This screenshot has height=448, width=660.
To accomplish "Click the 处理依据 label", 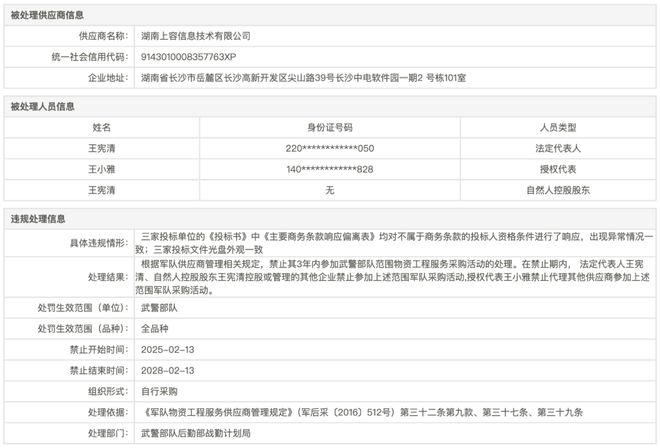I will coord(108,412).
